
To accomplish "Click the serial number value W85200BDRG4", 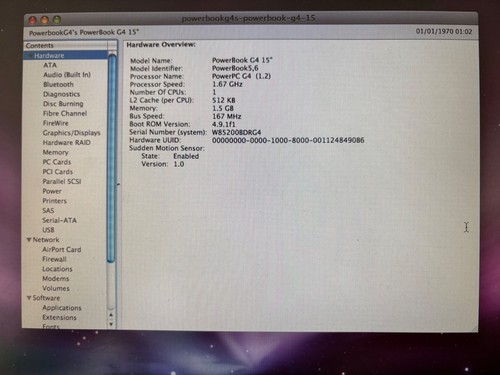I will pyautogui.click(x=237, y=132).
